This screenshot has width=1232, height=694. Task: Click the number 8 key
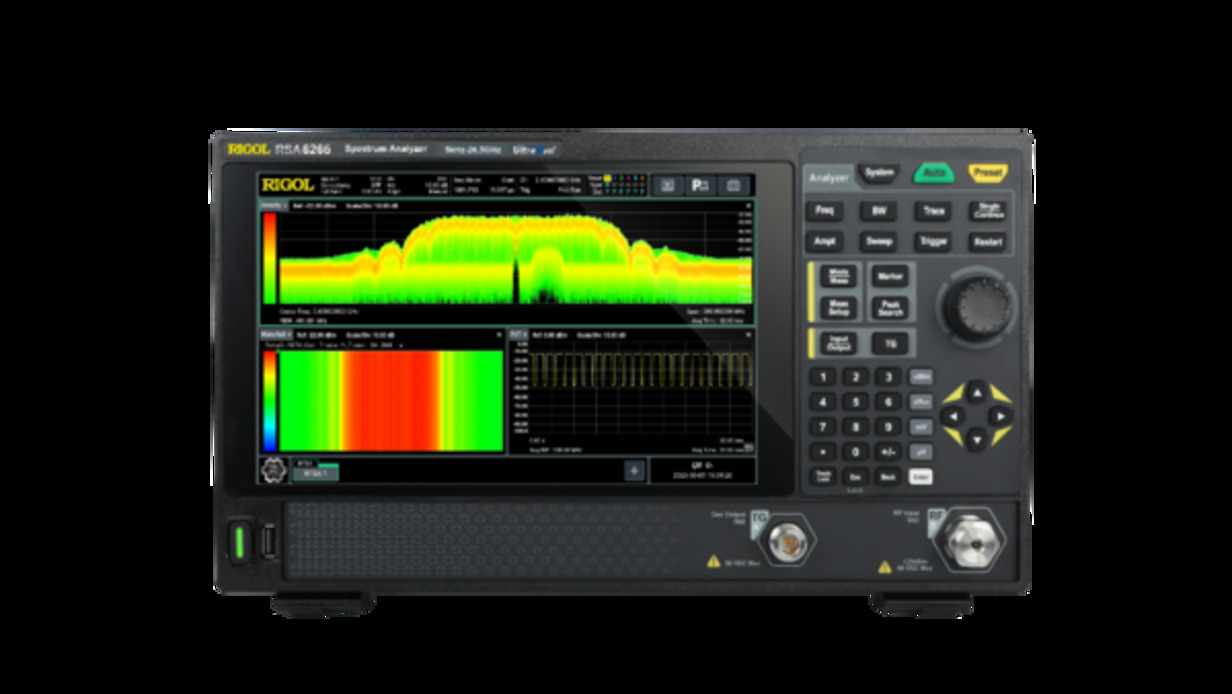[x=855, y=427]
